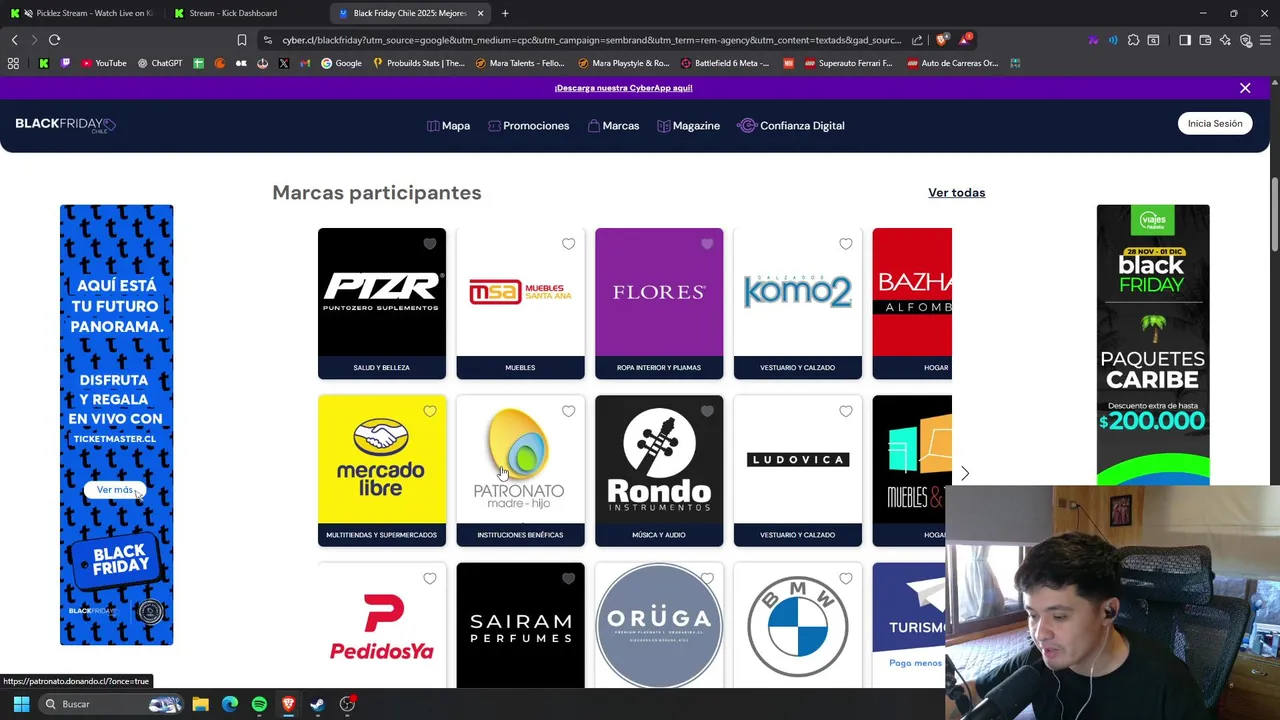Viewport: 1280px width, 720px height.
Task: Open the Mercado Libre brand logo
Action: 381,459
